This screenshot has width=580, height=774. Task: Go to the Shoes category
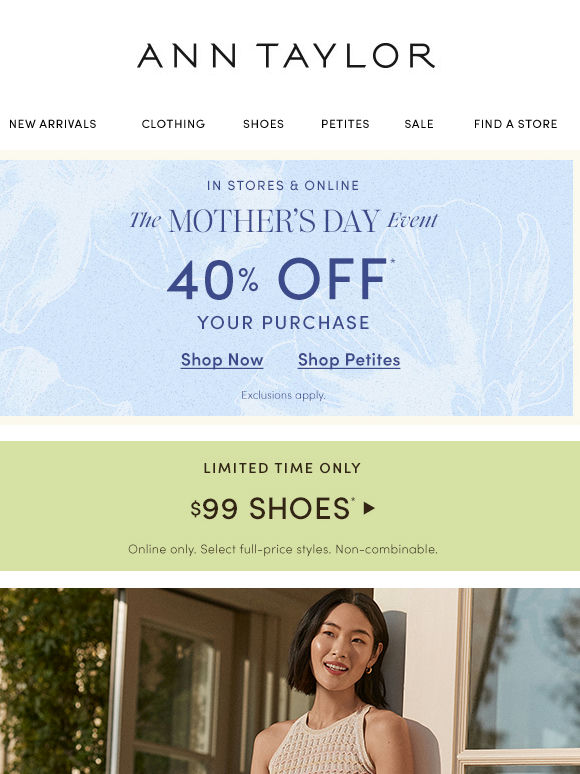click(x=264, y=124)
